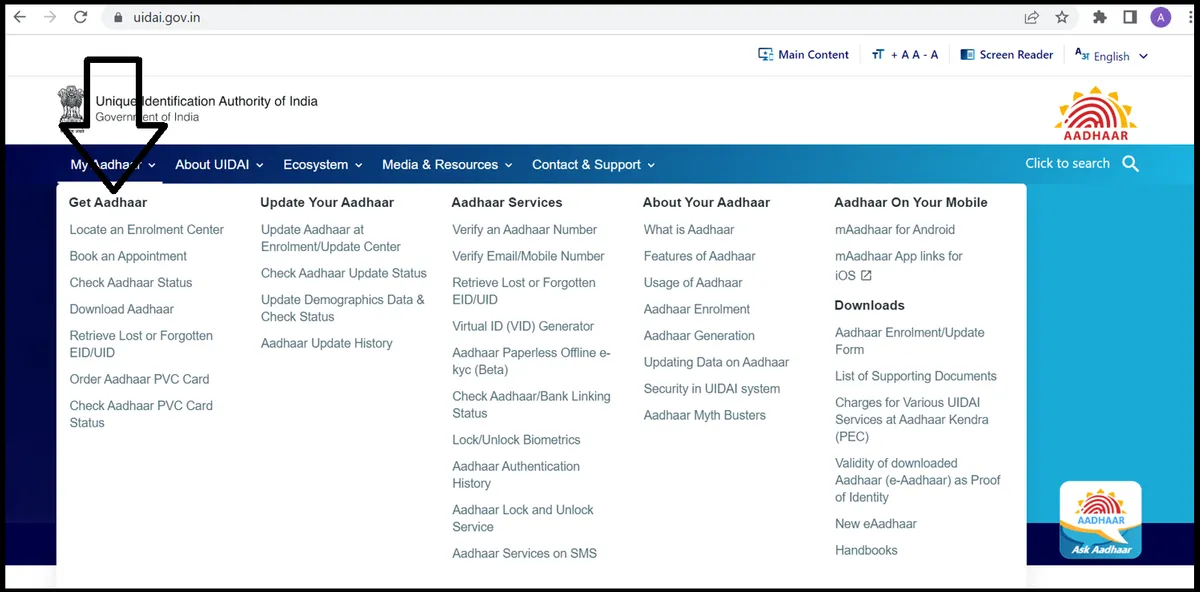This screenshot has width=1200, height=592.
Task: Open Verify an Aadhaar Number link
Action: point(524,229)
